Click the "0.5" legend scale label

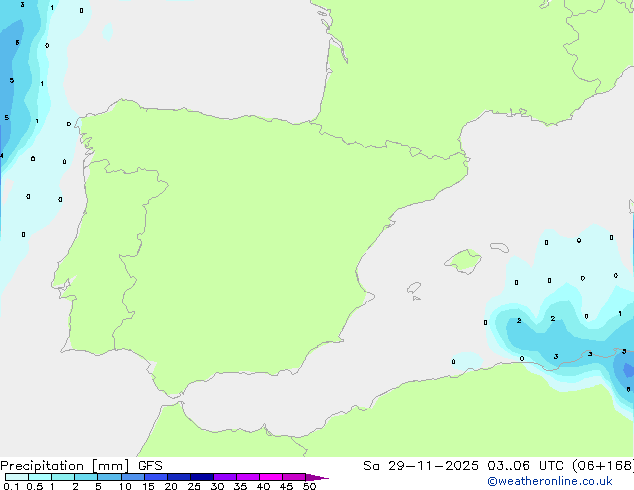point(34,486)
